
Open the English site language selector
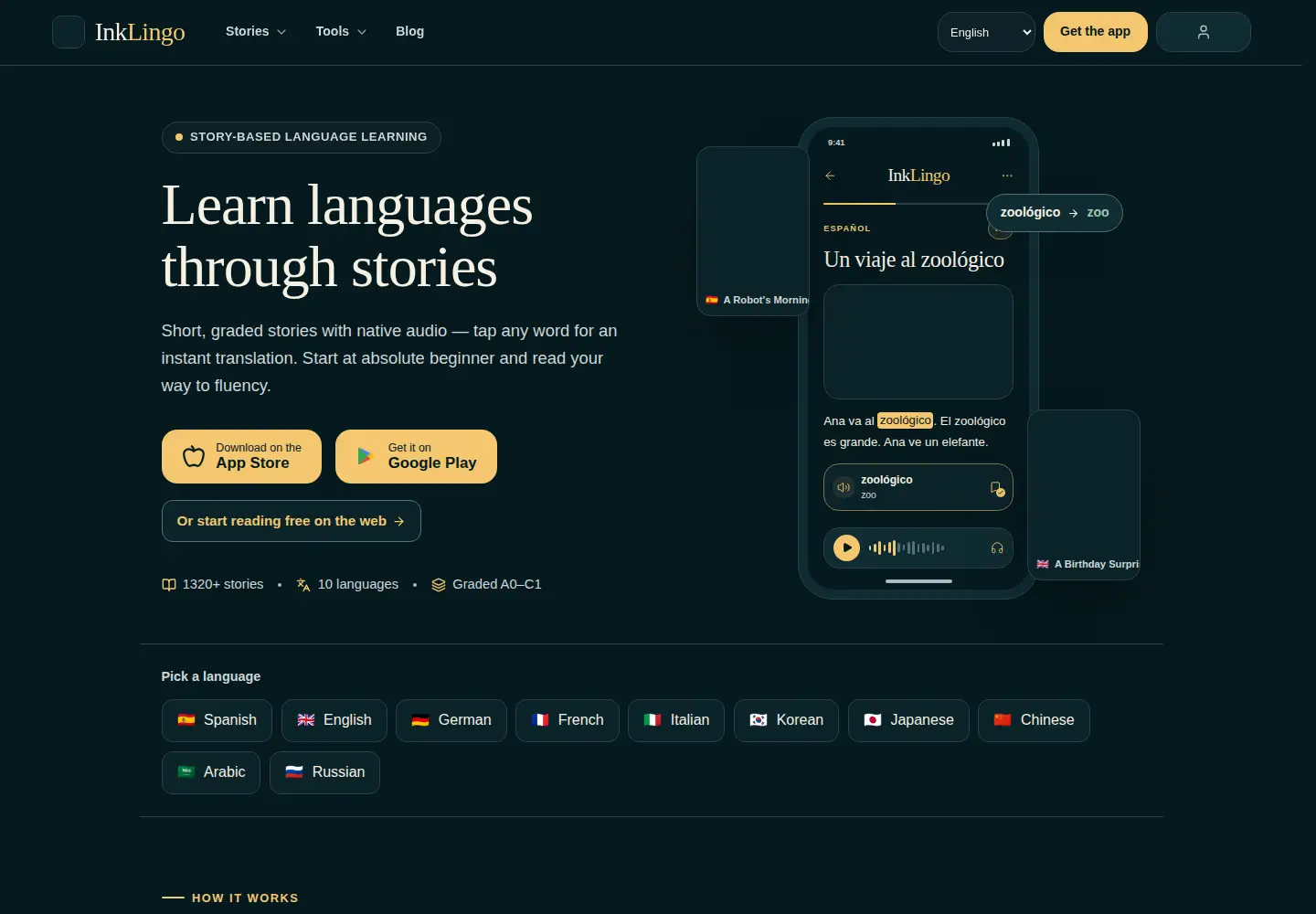click(986, 32)
